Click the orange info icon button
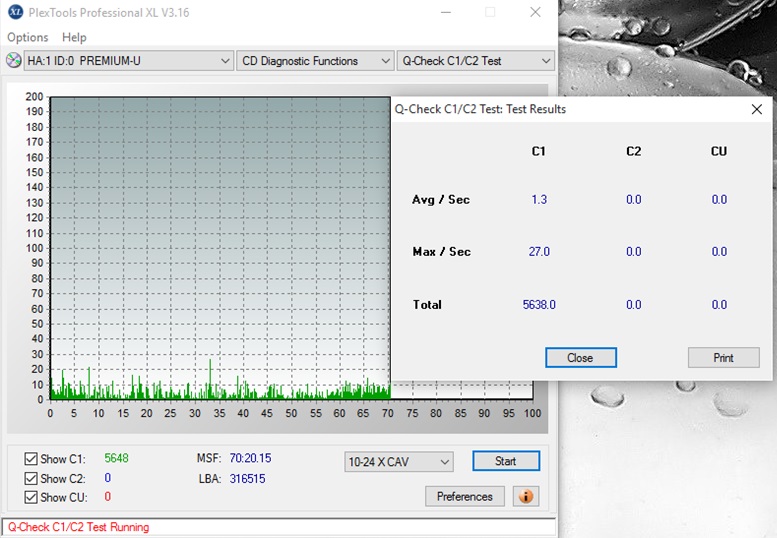 pyautogui.click(x=526, y=496)
